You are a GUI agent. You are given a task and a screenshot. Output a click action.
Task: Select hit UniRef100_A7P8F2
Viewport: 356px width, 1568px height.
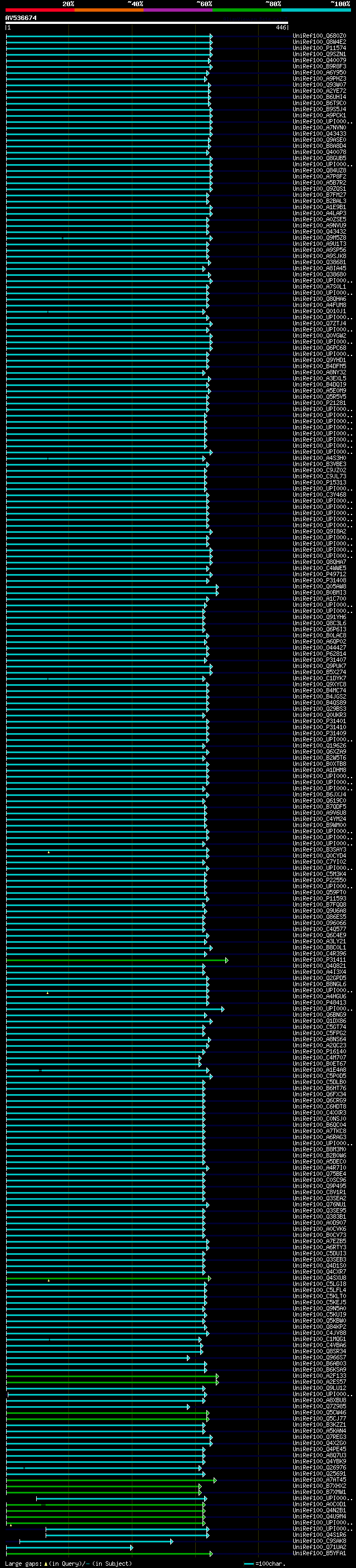click(x=319, y=176)
